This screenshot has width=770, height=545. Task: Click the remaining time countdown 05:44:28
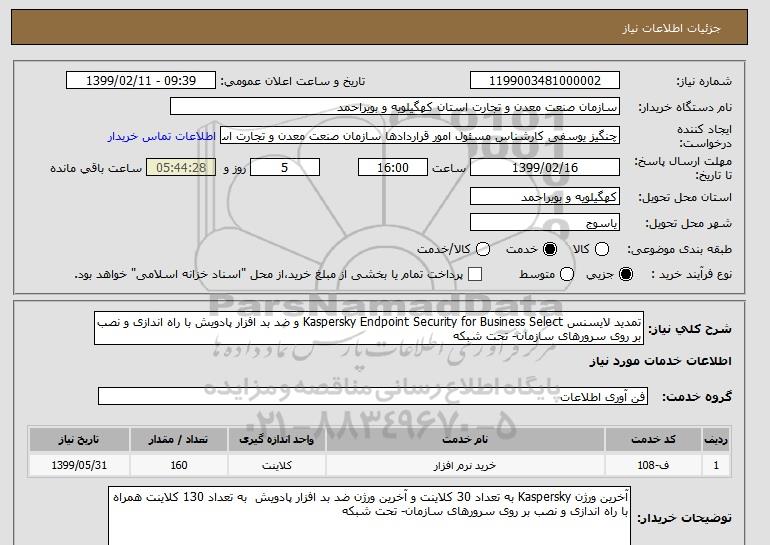(x=181, y=167)
